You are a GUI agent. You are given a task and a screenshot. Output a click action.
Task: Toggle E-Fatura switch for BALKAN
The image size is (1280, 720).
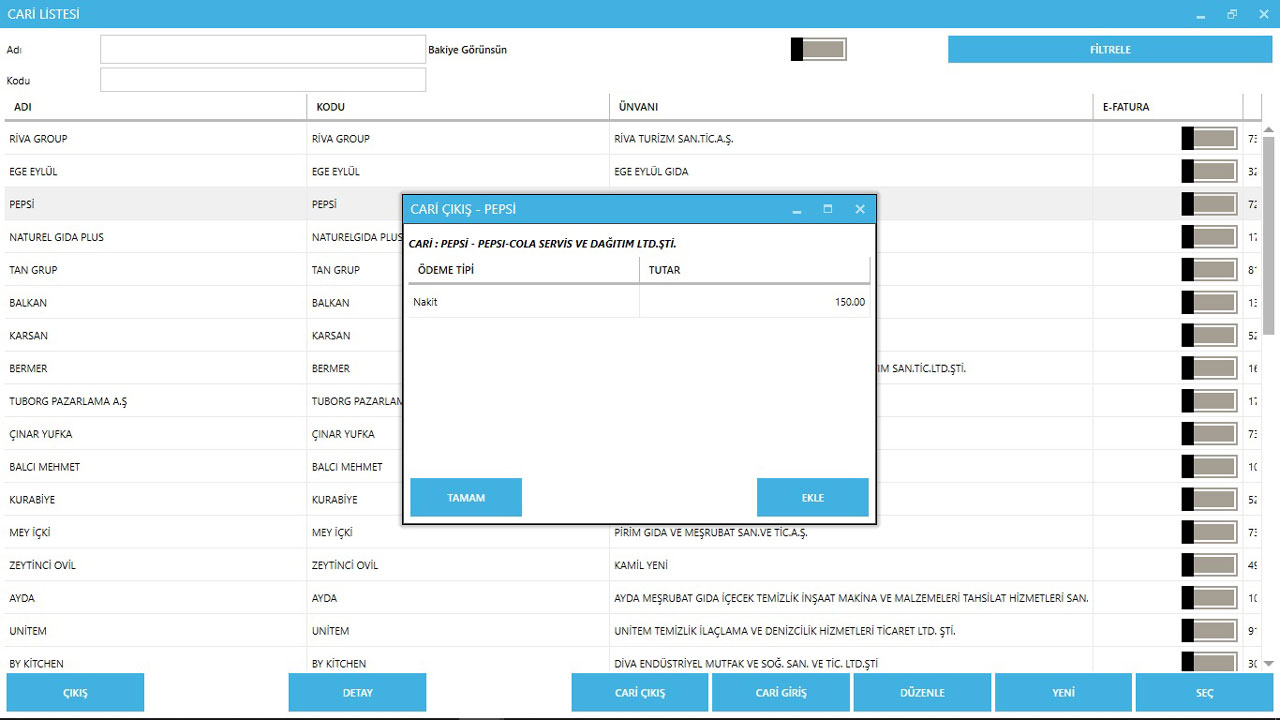coord(1210,303)
